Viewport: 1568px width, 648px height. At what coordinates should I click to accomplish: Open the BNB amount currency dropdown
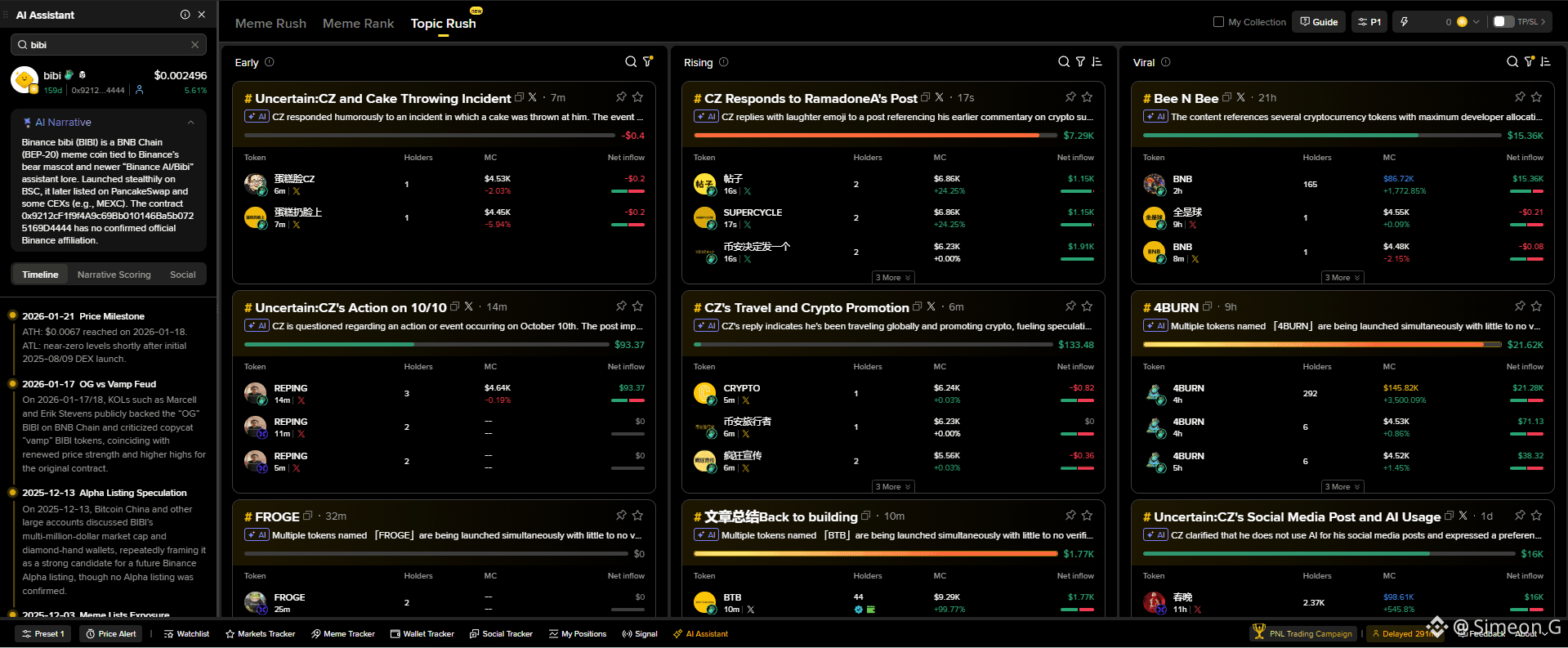1476,22
